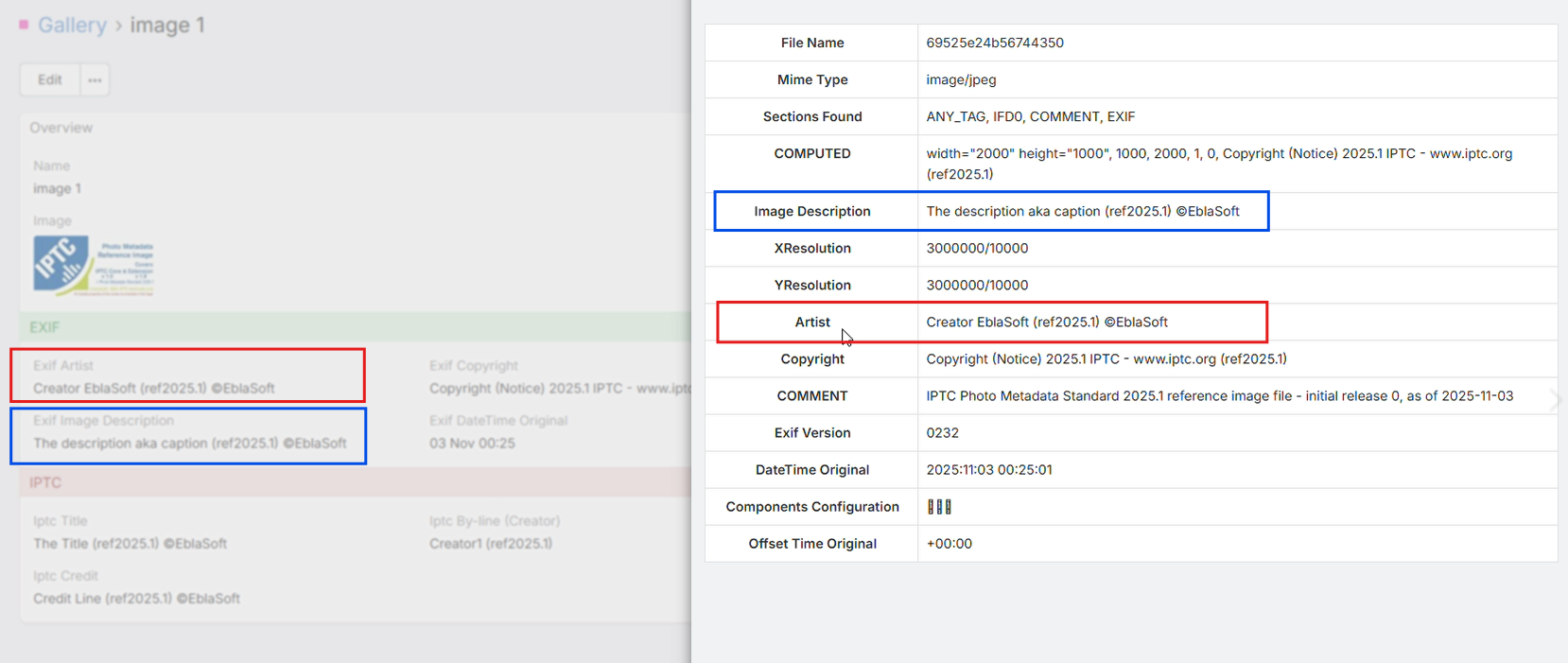
Task: Select the COMMENT row text in metadata table
Action: pos(1218,396)
